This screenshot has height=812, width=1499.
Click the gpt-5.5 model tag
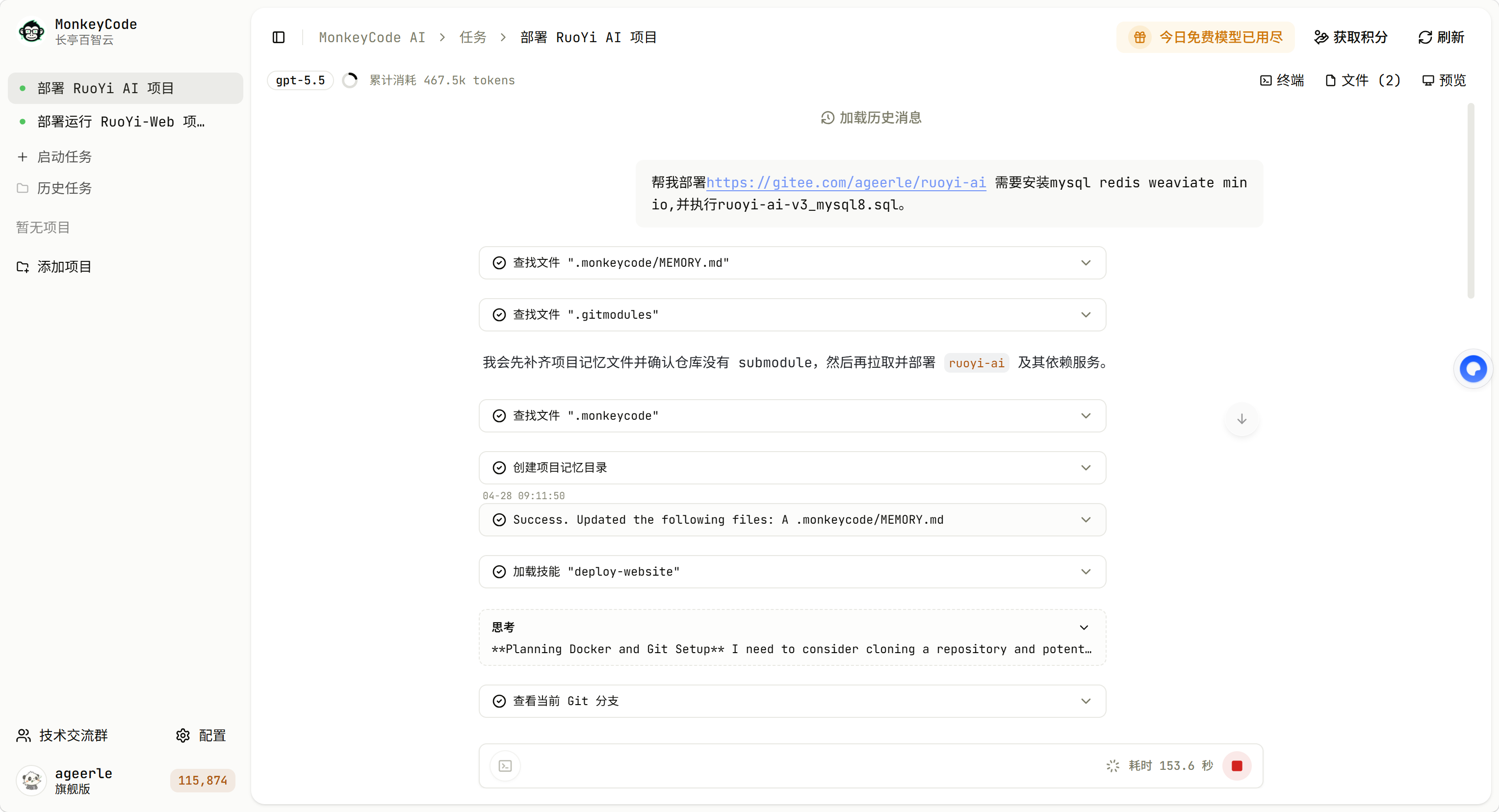pos(300,80)
